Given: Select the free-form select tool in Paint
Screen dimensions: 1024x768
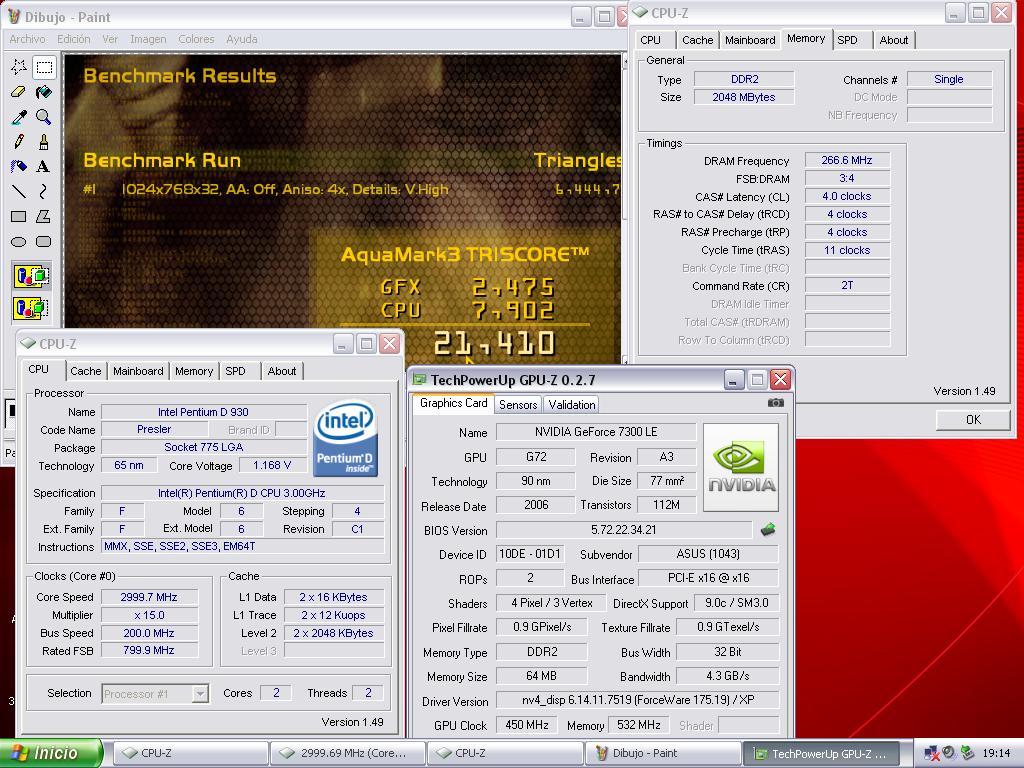Looking at the screenshot, I should click(x=19, y=67).
